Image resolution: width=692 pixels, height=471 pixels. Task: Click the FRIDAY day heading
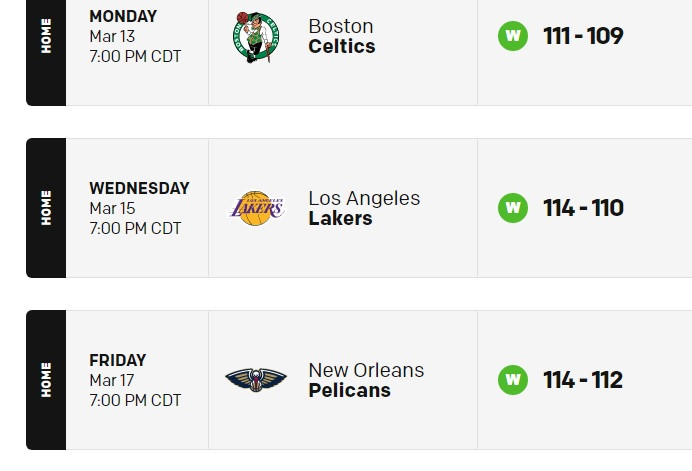point(117,360)
